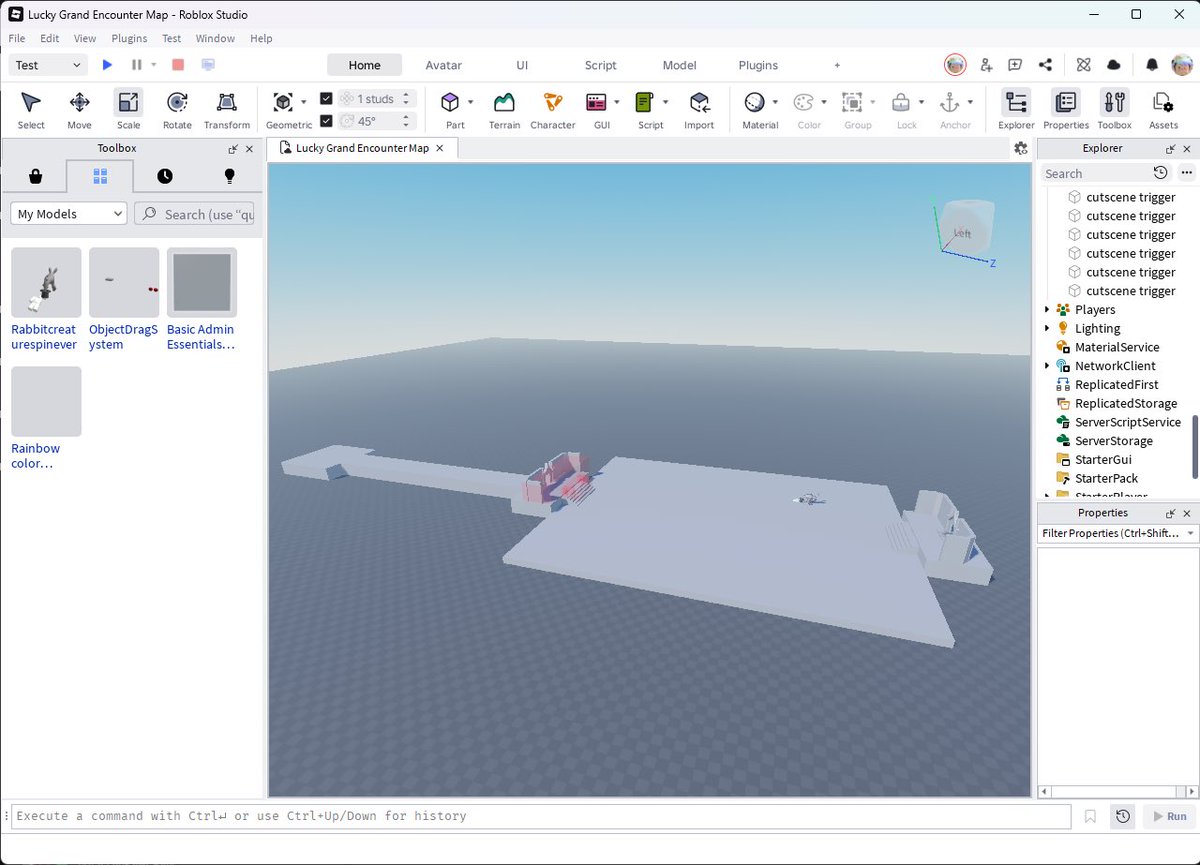Select Basic Admin Essentials model thumbnail

202,282
